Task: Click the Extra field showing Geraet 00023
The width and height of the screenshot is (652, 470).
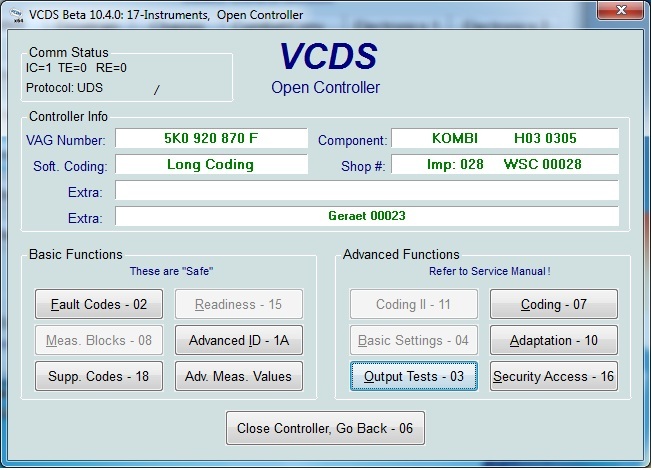Action: pyautogui.click(x=367, y=216)
